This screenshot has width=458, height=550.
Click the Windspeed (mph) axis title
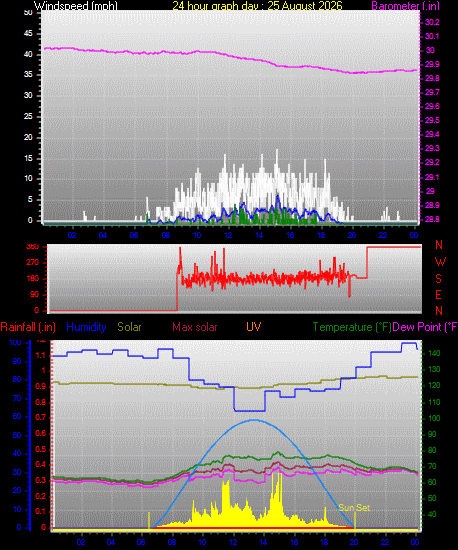(x=75, y=6)
